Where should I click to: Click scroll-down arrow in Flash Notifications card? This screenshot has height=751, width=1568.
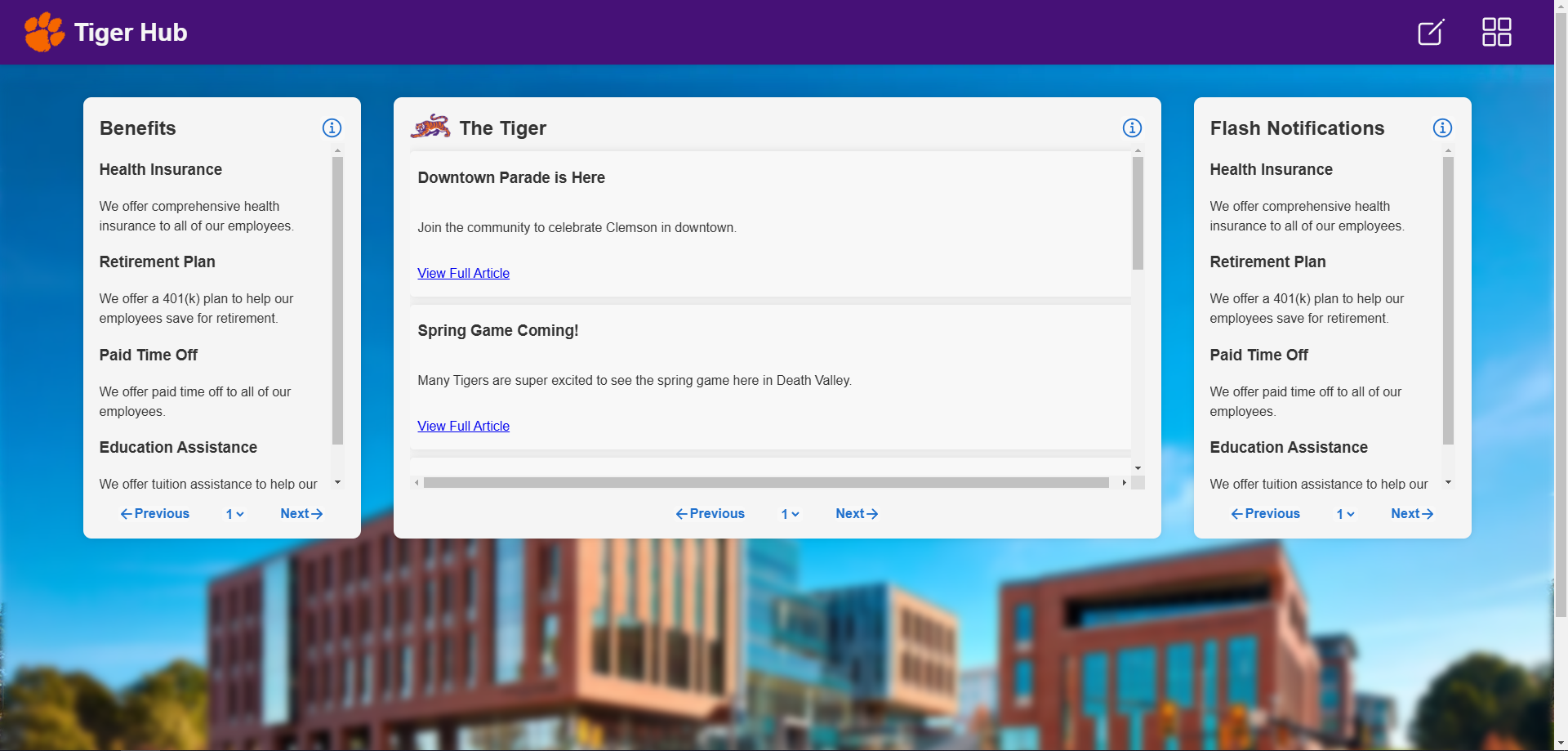pos(1448,483)
